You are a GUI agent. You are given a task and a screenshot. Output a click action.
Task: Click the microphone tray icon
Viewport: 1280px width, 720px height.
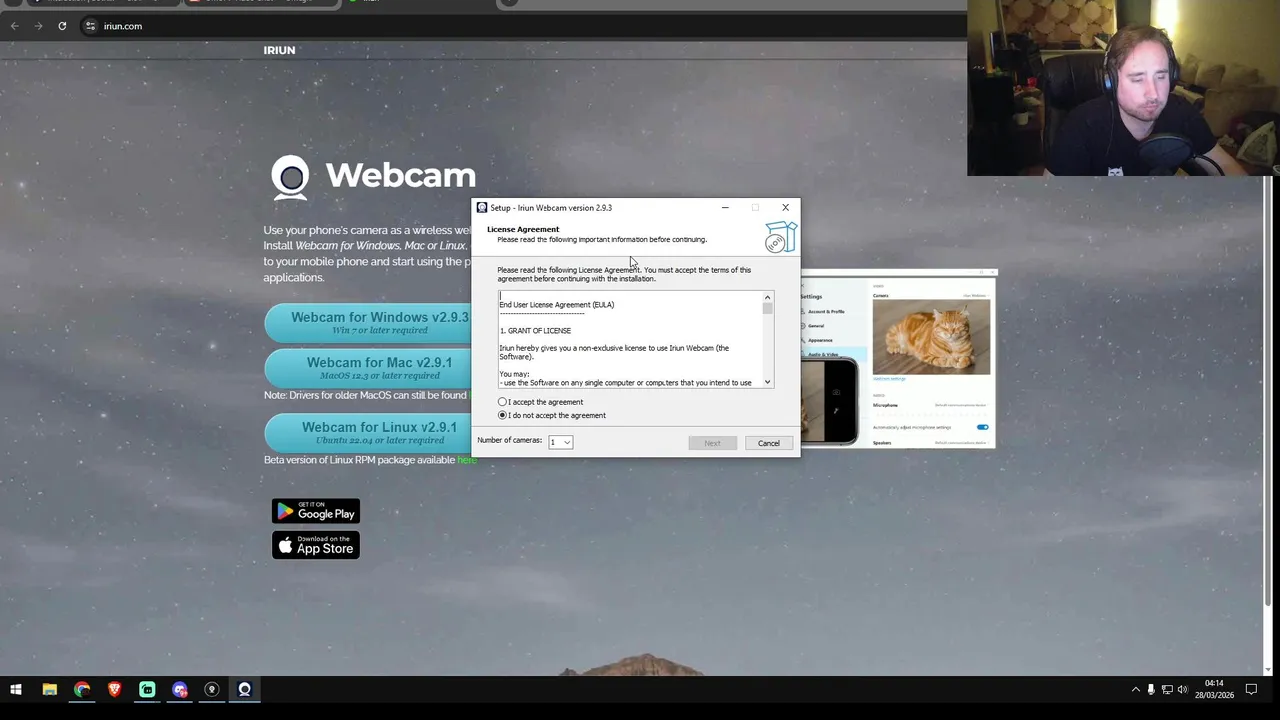pos(1151,689)
